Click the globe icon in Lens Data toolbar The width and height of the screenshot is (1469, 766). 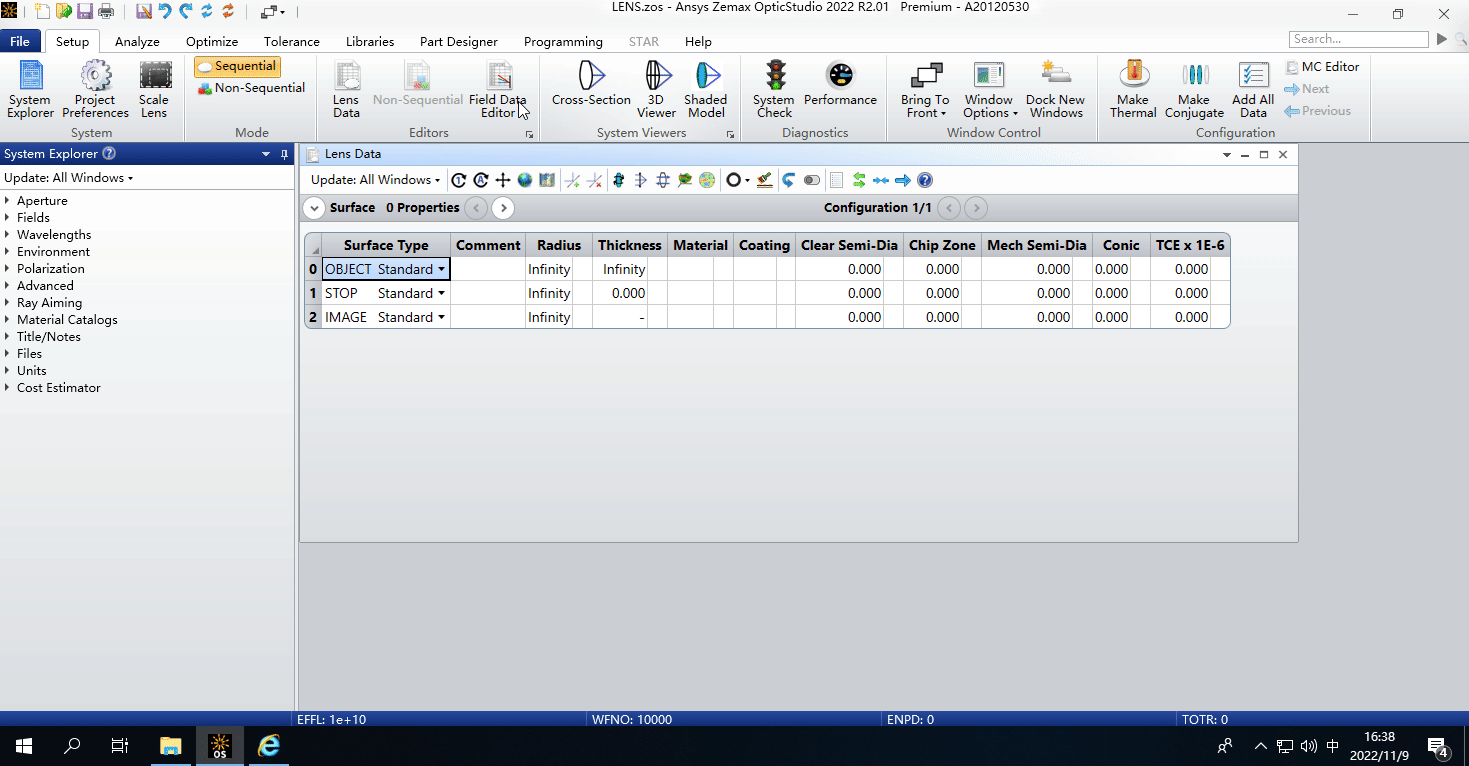tap(525, 180)
